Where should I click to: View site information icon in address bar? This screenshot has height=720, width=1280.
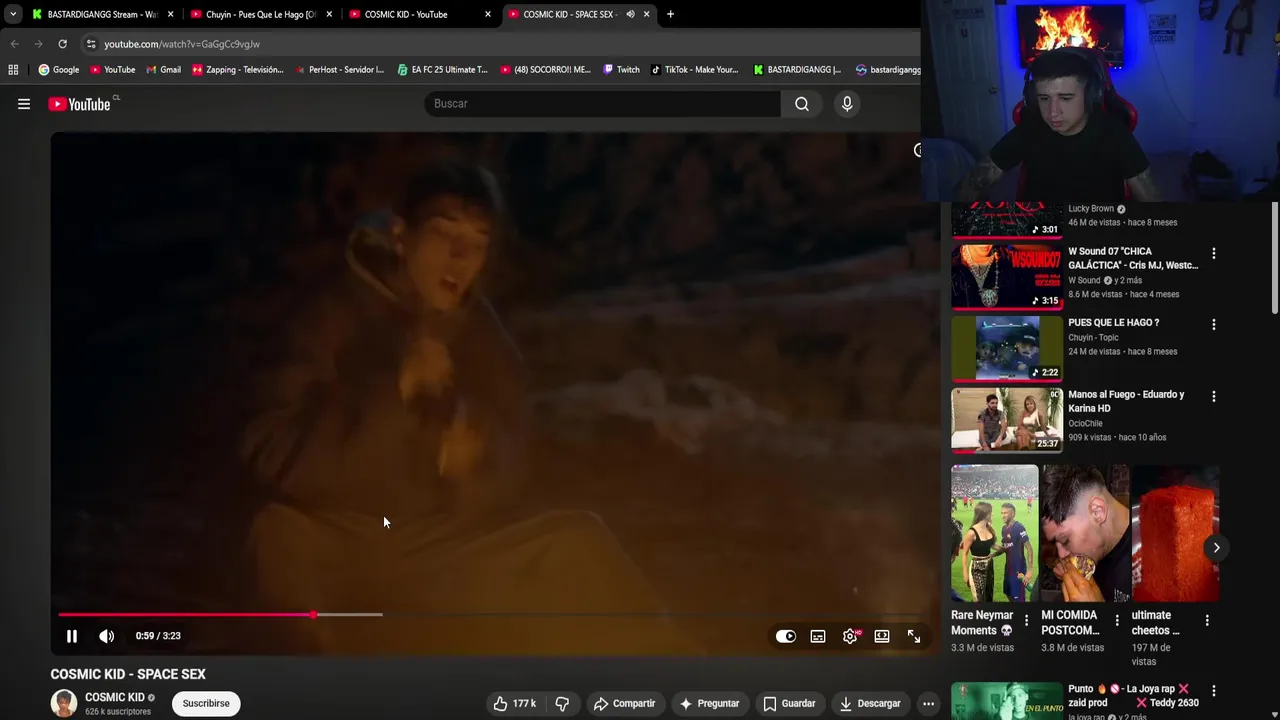tap(91, 44)
